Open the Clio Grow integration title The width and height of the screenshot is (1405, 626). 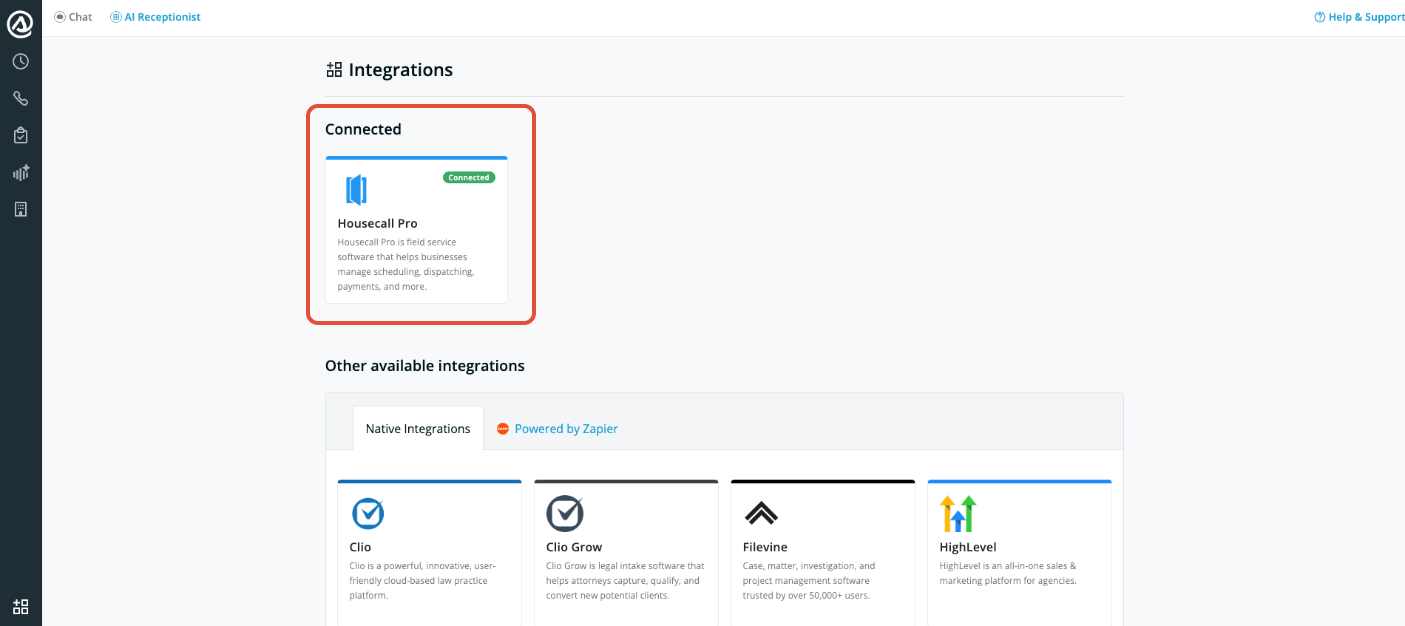pos(574,547)
